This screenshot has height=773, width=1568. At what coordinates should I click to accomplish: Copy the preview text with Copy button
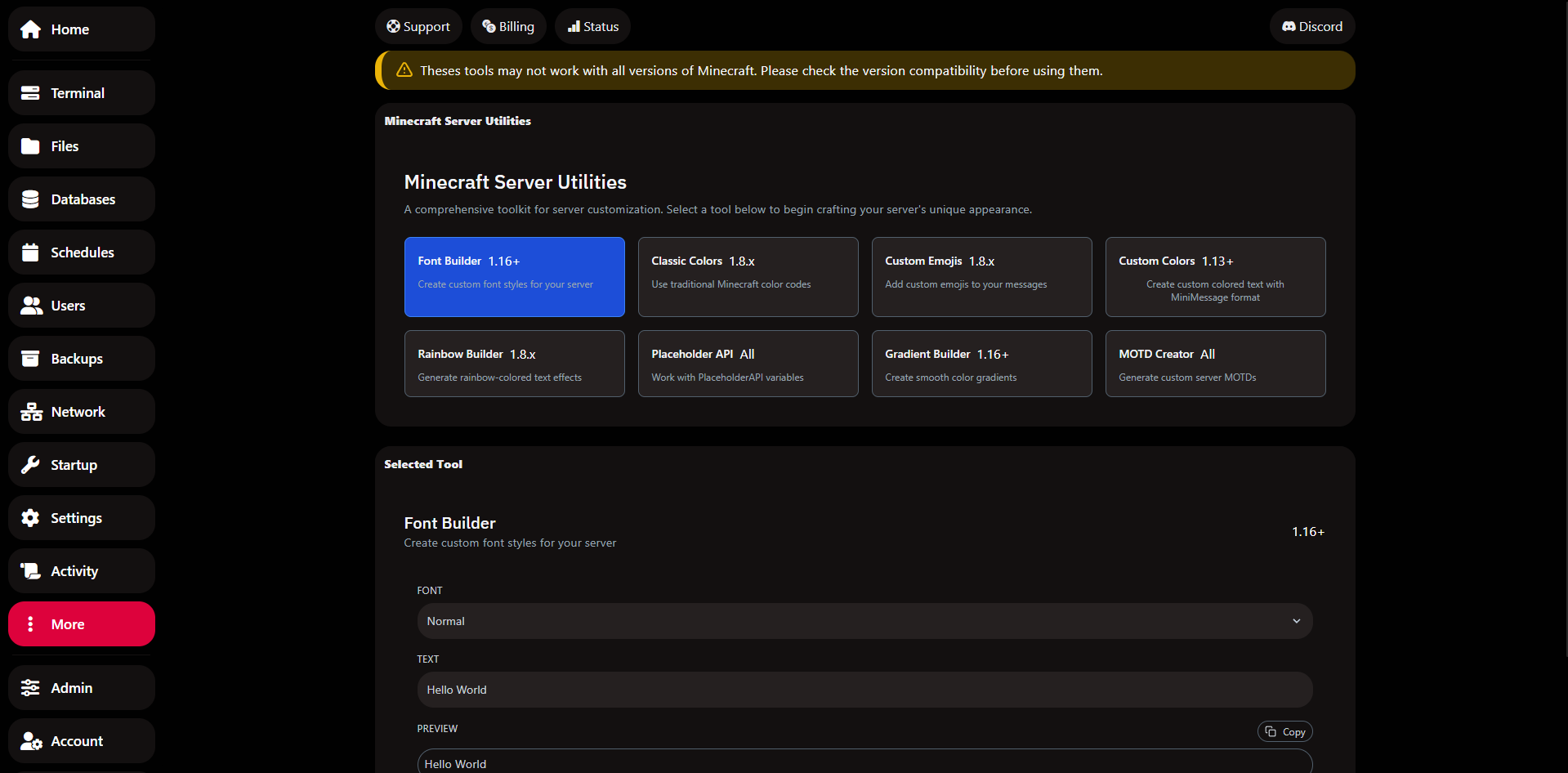(1285, 731)
